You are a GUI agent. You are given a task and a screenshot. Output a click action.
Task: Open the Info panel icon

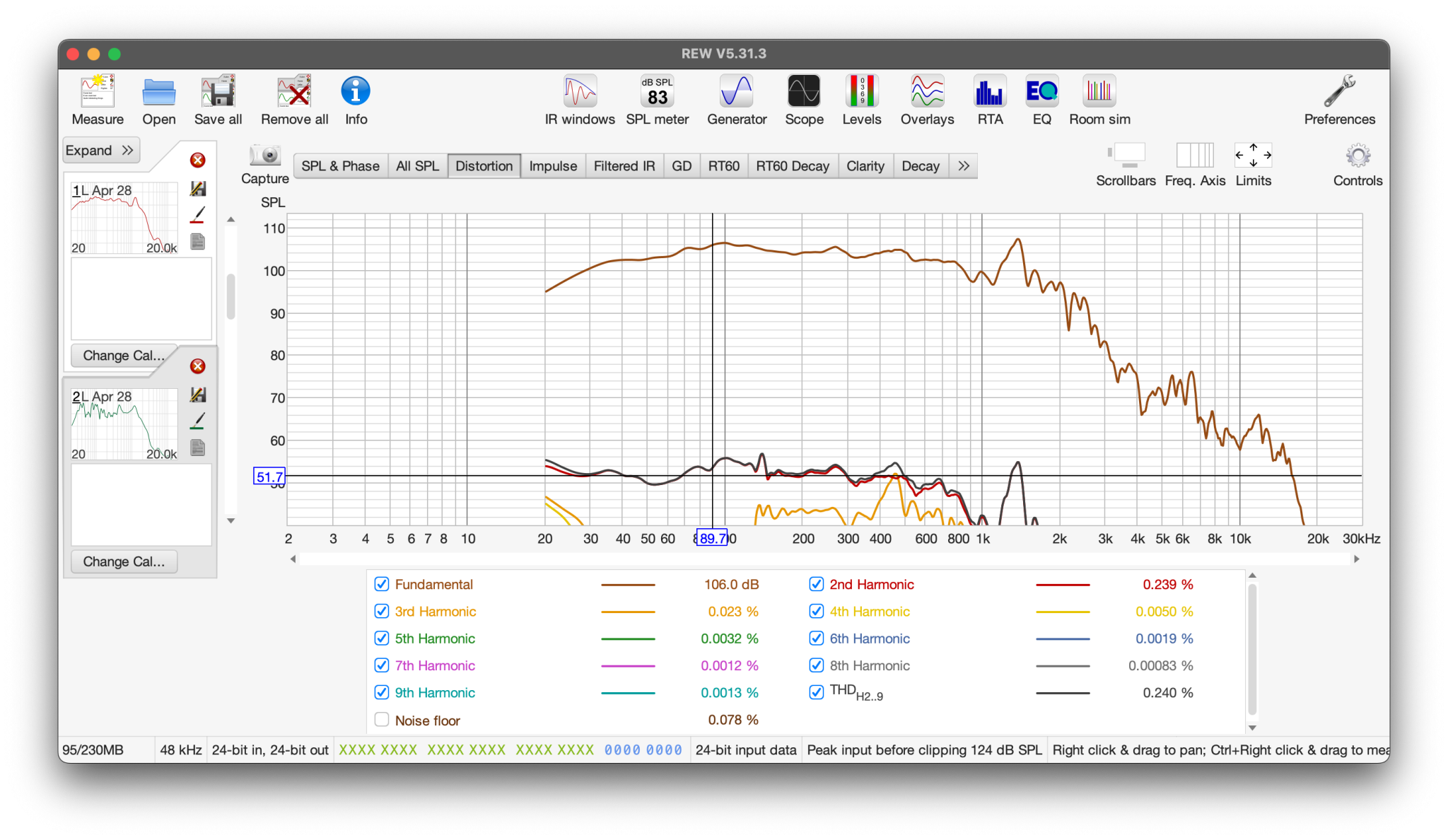click(356, 92)
